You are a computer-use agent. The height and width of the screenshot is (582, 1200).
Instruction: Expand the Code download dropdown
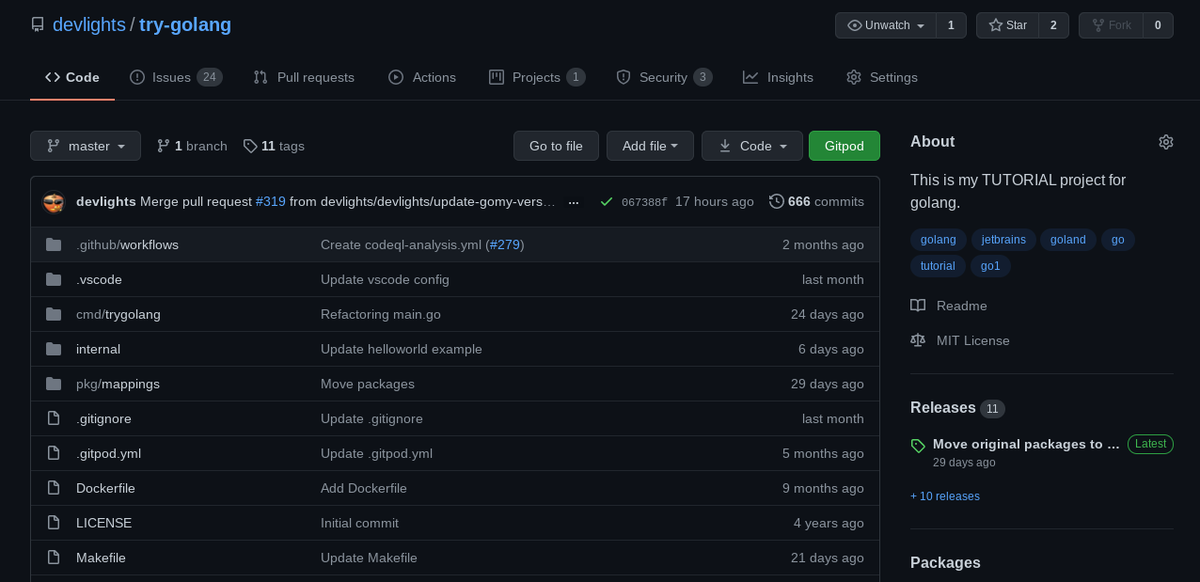[752, 146]
